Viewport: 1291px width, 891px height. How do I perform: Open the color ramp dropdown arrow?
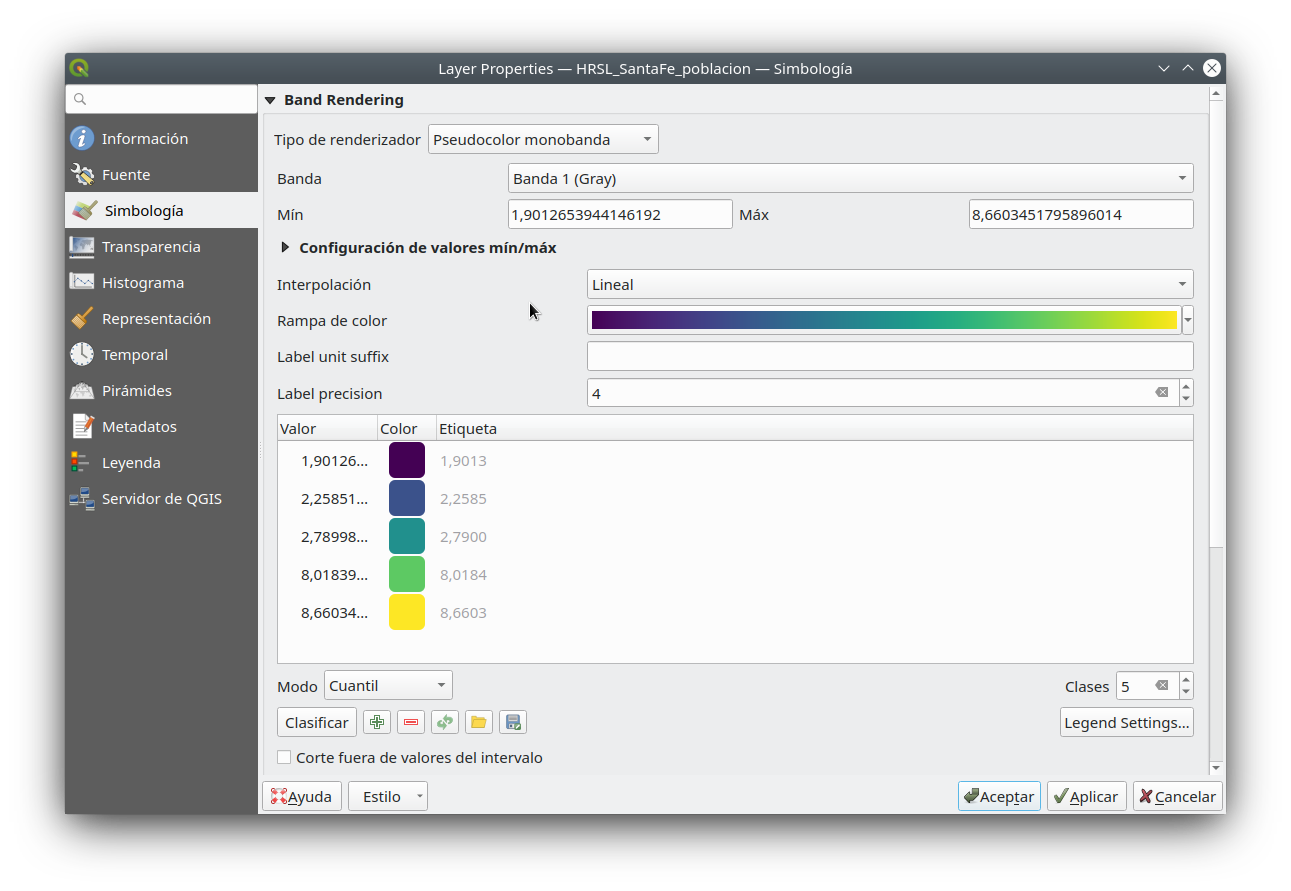tap(1188, 321)
